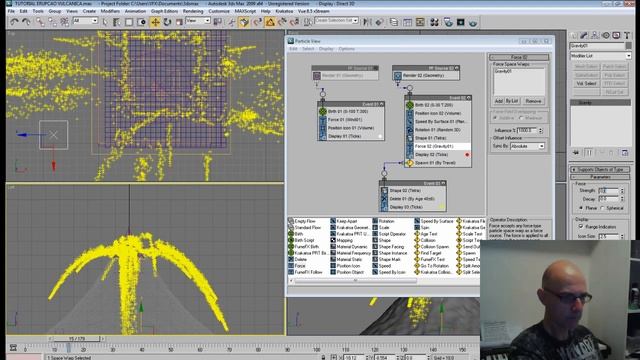Click the depot horizontal scrollbar
The image size is (640, 360).
pos(355,281)
